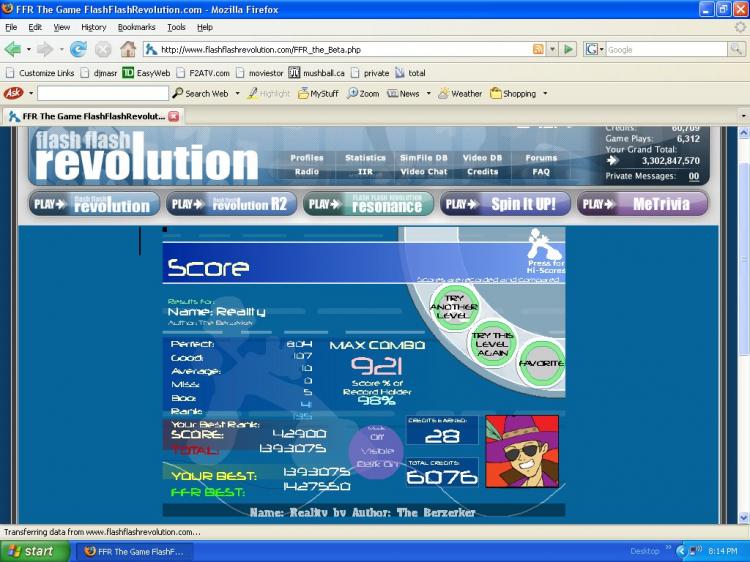
Task: Open the Bookmarks menu
Action: [x=136, y=27]
